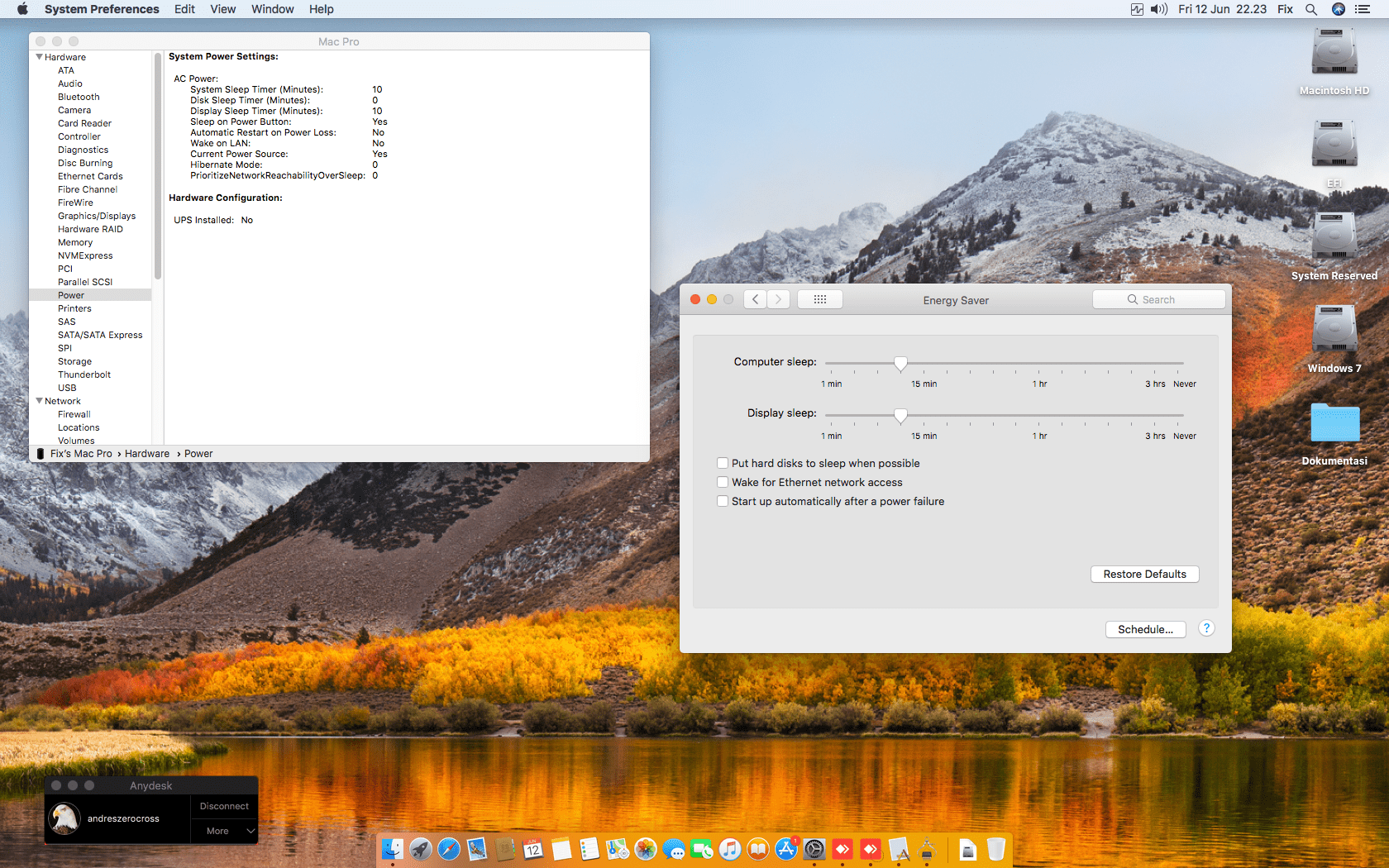Enable Put hard disks to sleep when possible
This screenshot has height=868, width=1389.
723,463
